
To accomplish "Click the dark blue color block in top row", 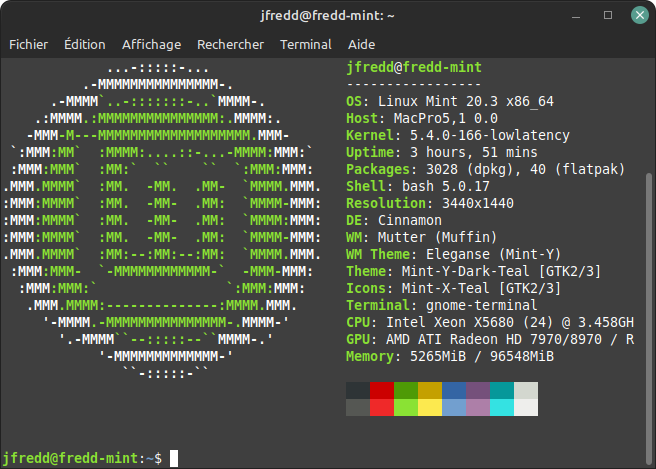I will (454, 390).
